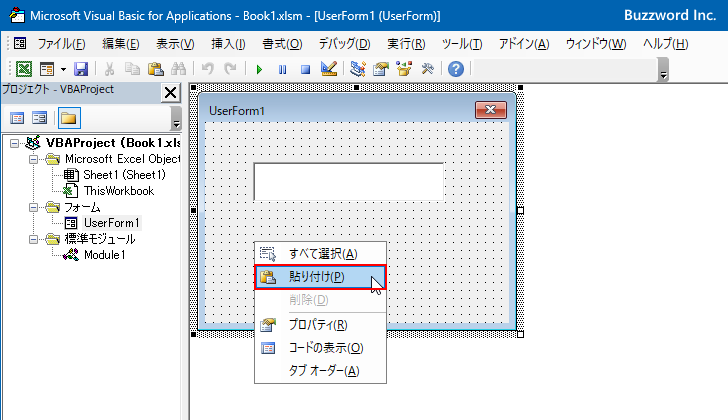
Task: Click the Redo toolbar icon
Action: pyautogui.click(x=230, y=69)
